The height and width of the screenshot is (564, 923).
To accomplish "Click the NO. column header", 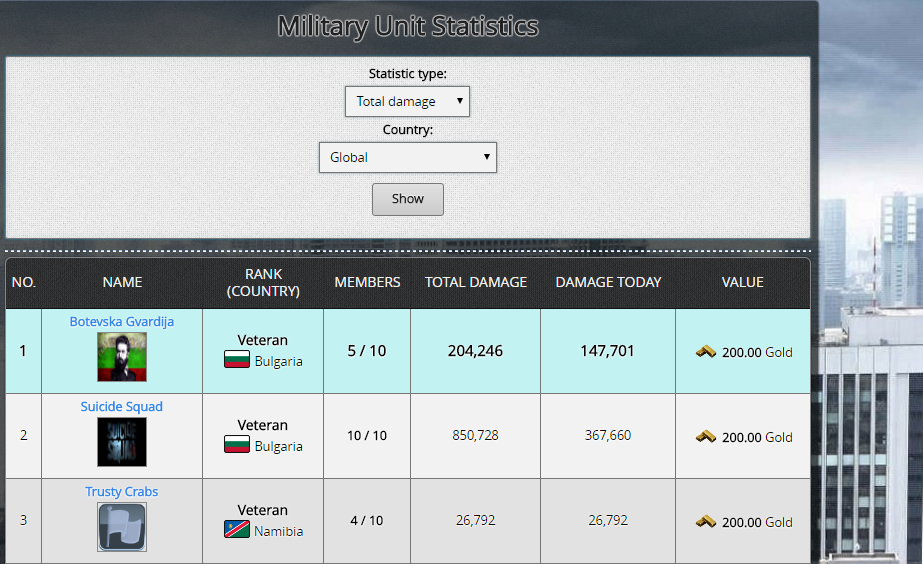I will point(24,282).
